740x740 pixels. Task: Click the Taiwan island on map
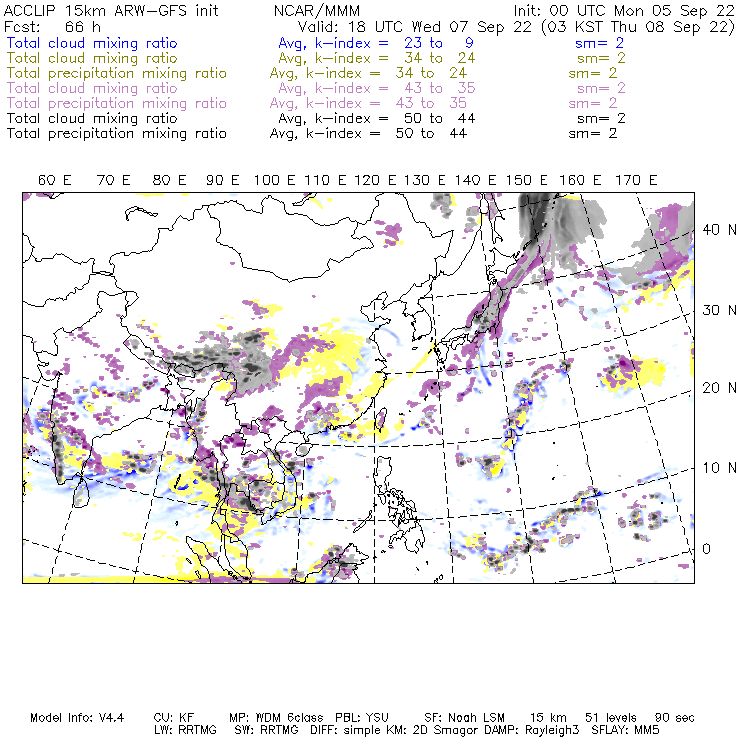coord(380,420)
